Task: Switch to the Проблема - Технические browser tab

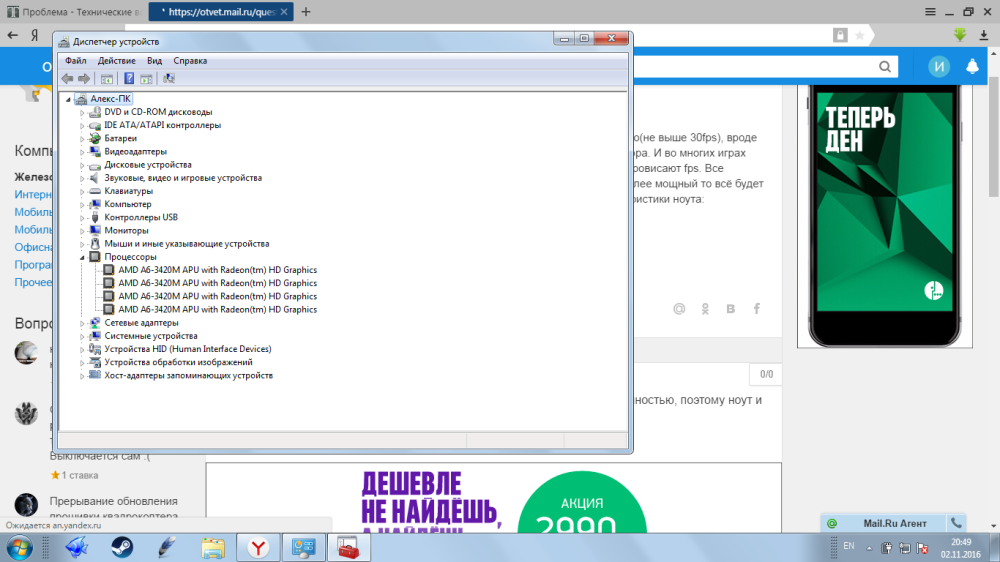Action: coord(74,11)
